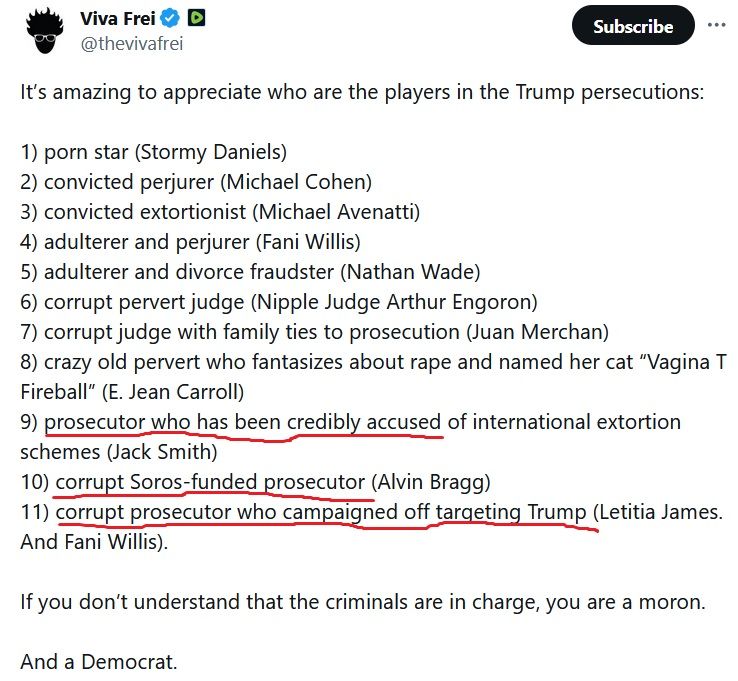Click the underlined "corrupt Soros-funded prosecutor" text

[211, 482]
